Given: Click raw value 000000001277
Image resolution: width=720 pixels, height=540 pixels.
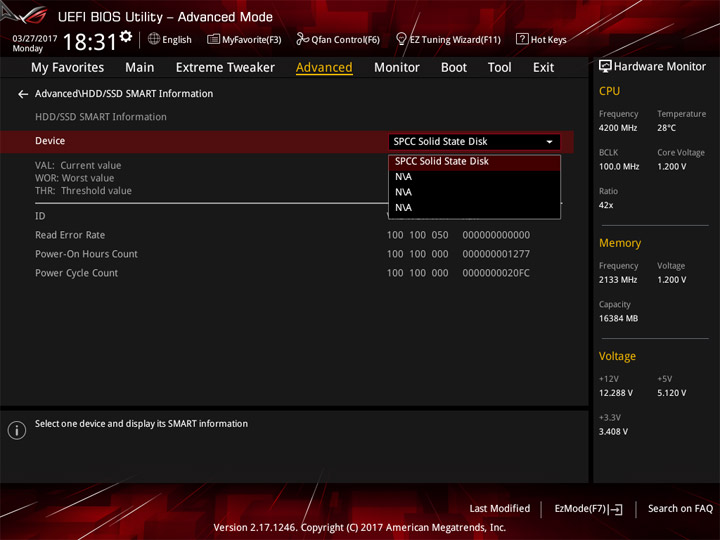Looking at the screenshot, I should pos(496,254).
